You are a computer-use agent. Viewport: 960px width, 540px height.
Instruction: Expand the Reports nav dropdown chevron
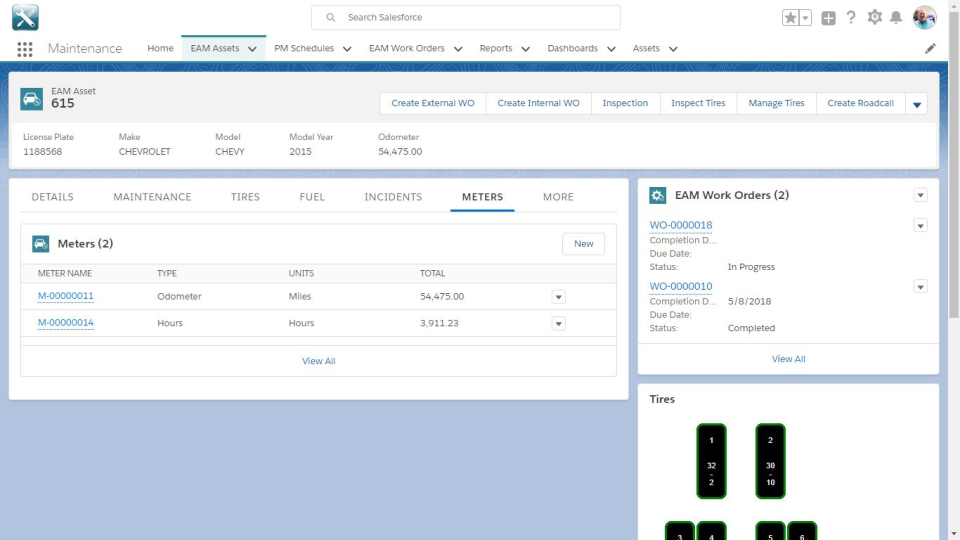pyautogui.click(x=525, y=49)
